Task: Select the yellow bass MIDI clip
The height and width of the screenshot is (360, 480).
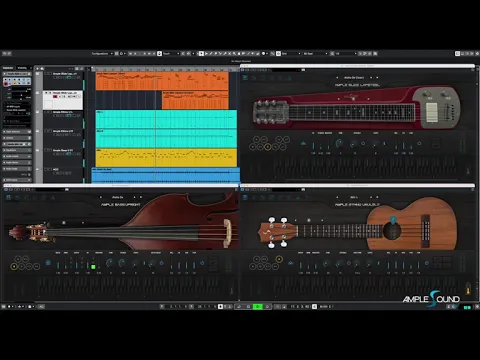Action: (x=166, y=157)
